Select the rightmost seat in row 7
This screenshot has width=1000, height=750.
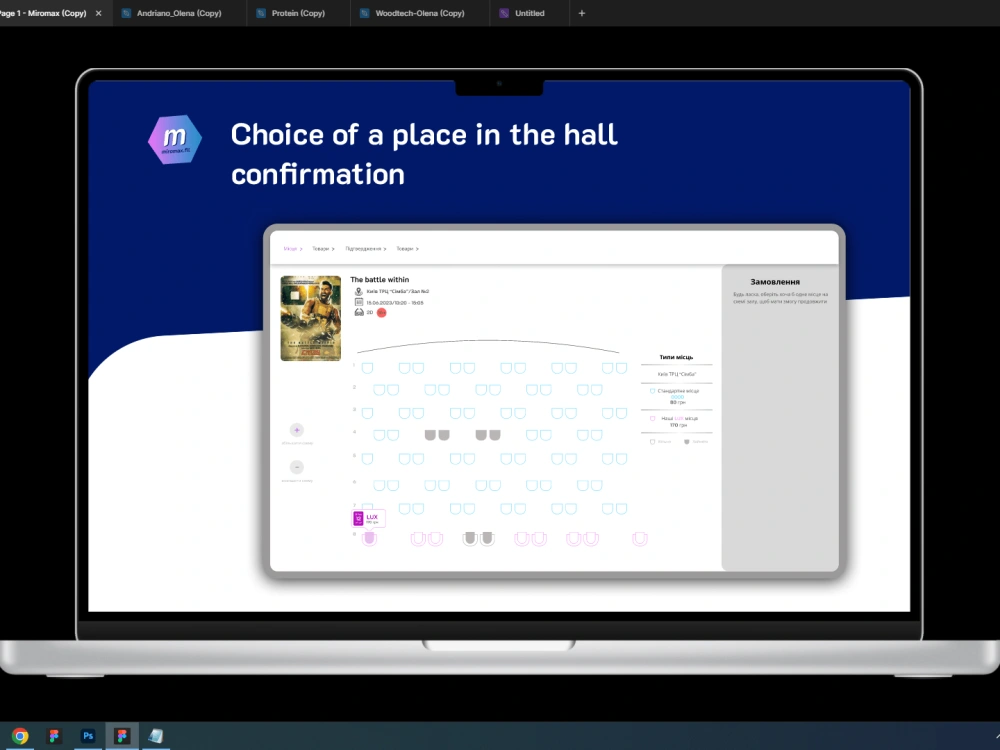point(621,509)
